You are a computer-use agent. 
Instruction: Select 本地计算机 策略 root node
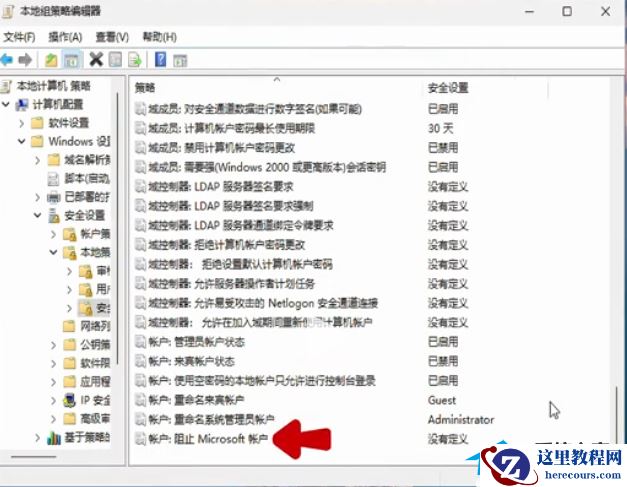click(53, 86)
